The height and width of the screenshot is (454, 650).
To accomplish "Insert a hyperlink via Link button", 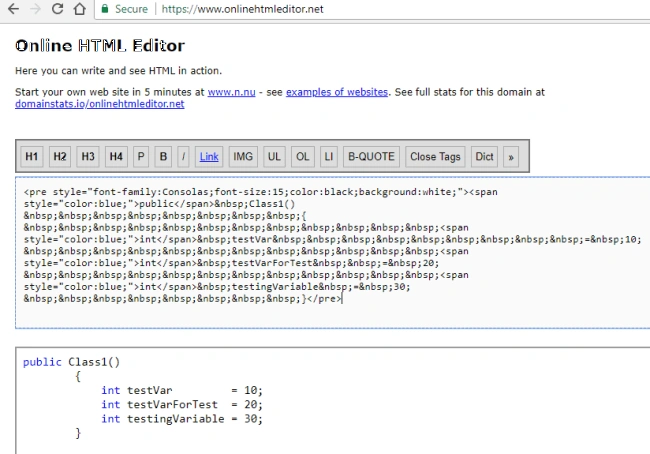I will tap(209, 157).
